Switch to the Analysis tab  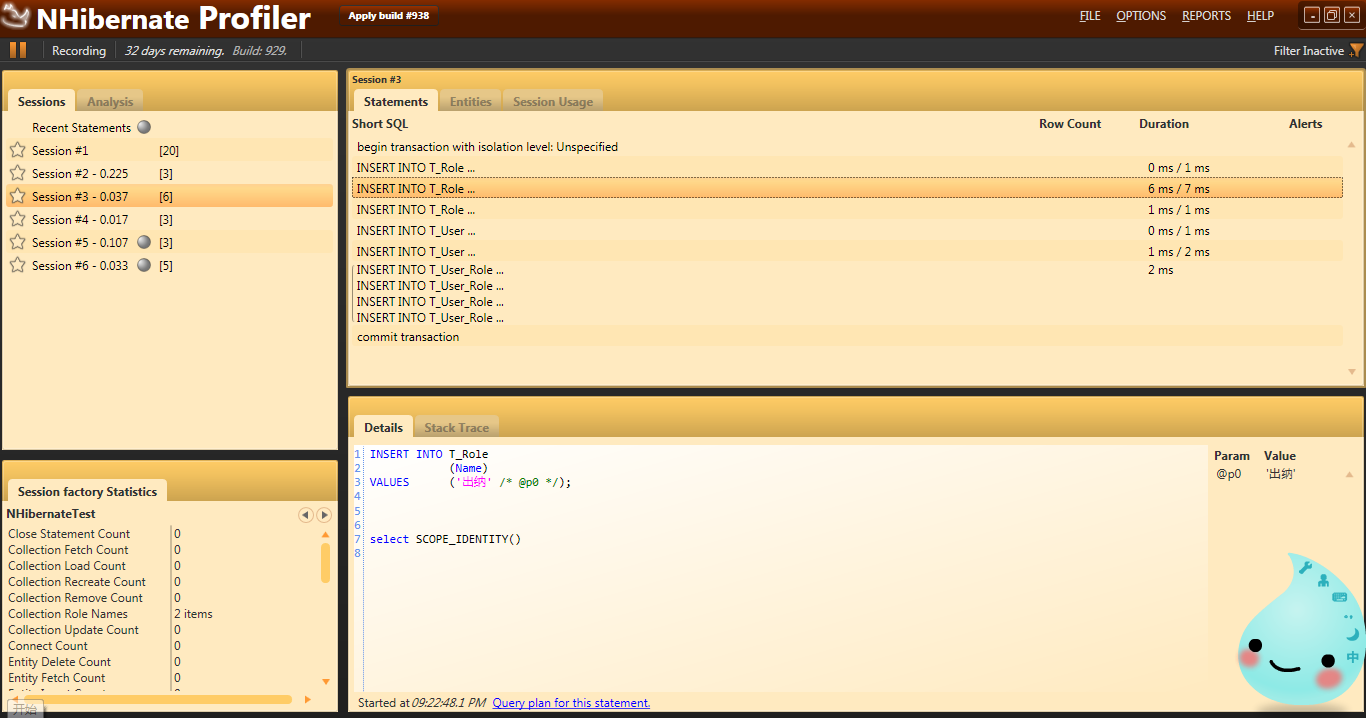point(110,101)
